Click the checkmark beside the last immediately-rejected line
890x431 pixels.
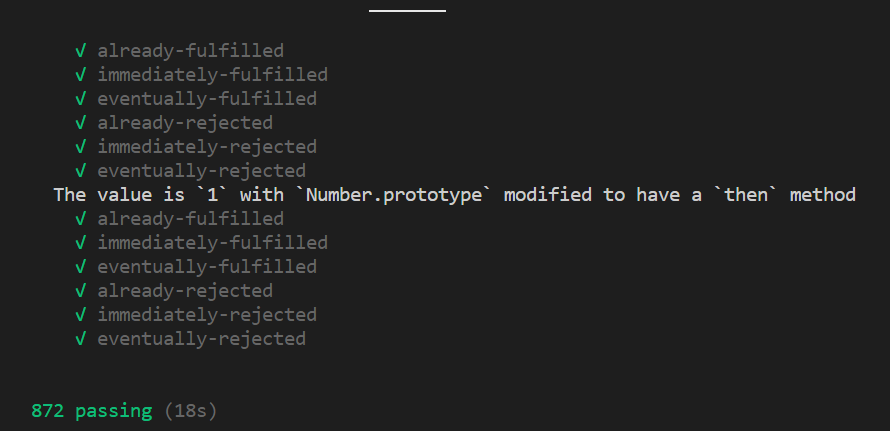80,315
